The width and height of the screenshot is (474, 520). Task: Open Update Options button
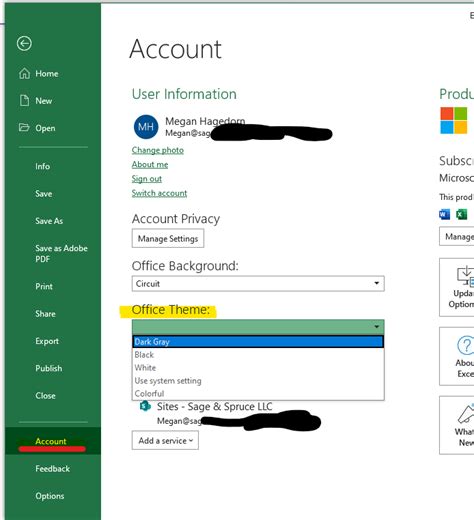(457, 287)
